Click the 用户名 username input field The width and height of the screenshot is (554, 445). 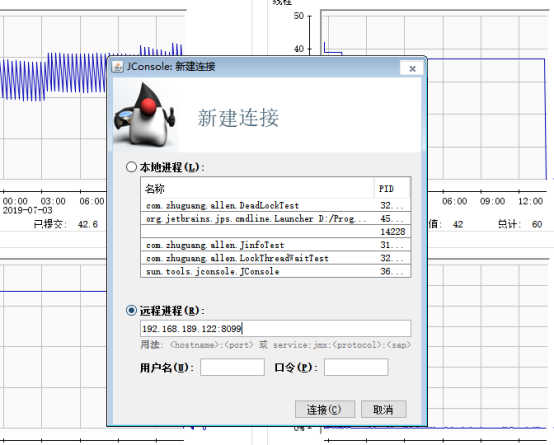pyautogui.click(x=232, y=367)
